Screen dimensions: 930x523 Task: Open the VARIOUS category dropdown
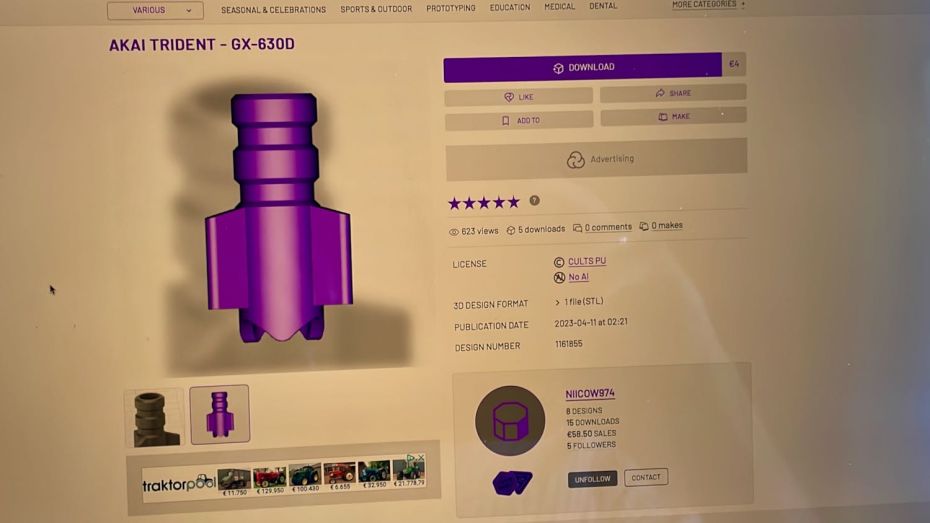155,10
